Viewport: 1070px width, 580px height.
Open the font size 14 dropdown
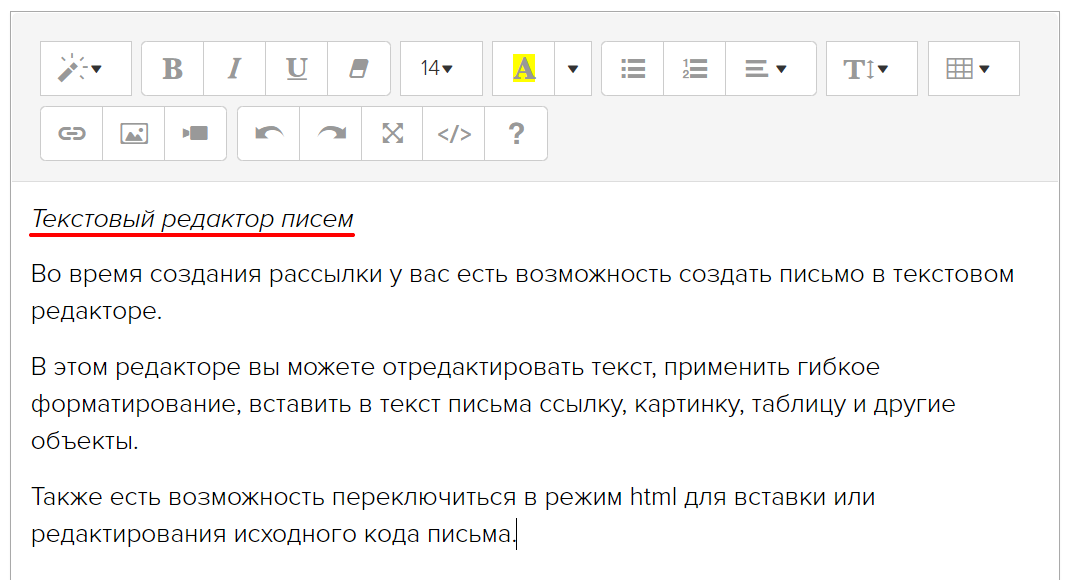point(440,69)
